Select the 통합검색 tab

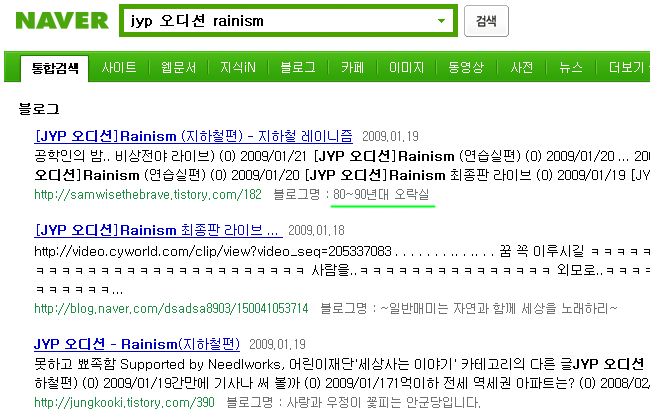pyautogui.click(x=55, y=68)
